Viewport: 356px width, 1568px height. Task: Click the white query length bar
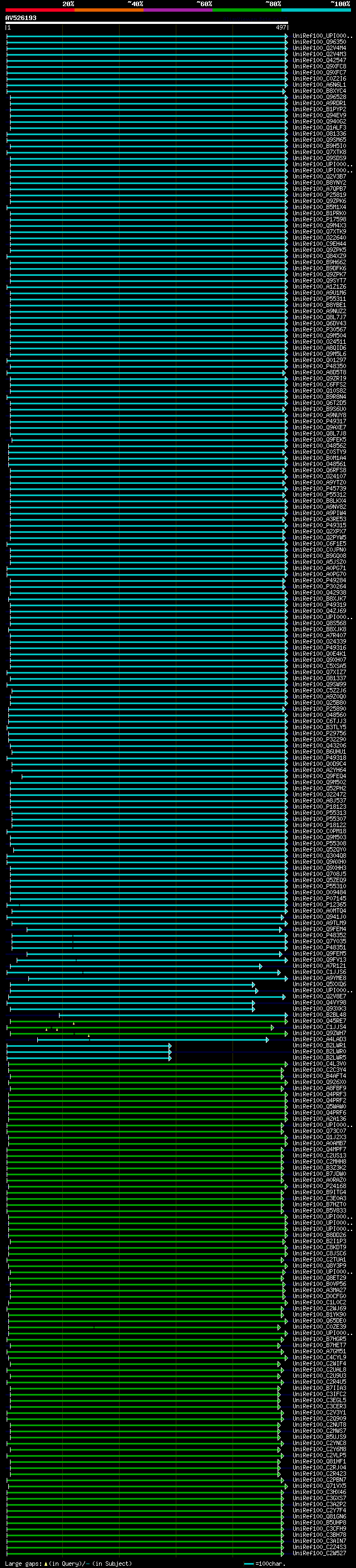tap(147, 22)
